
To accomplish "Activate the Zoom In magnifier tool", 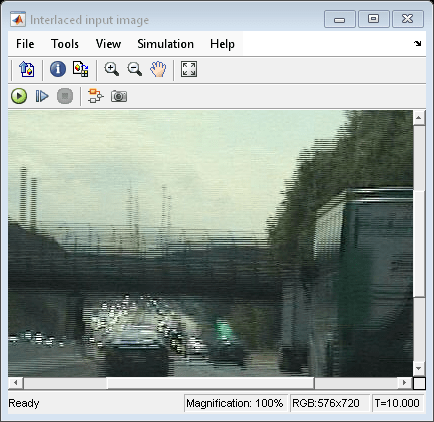I will pos(111,69).
